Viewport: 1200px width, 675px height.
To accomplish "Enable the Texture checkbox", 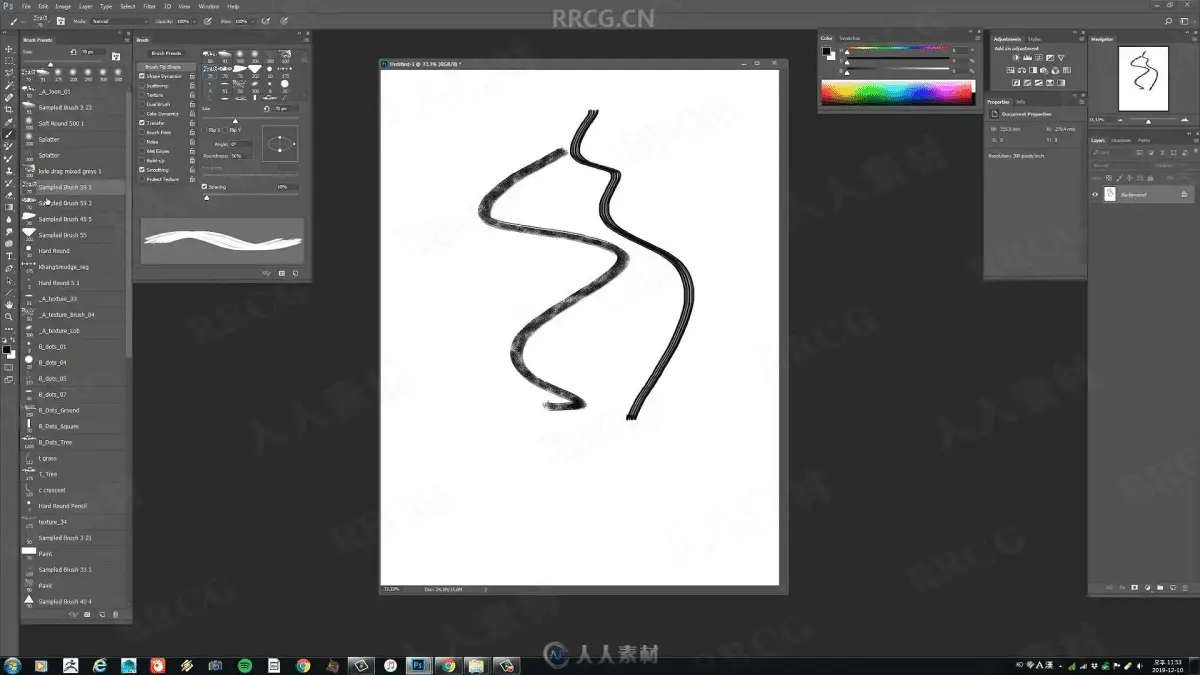I will 142,95.
